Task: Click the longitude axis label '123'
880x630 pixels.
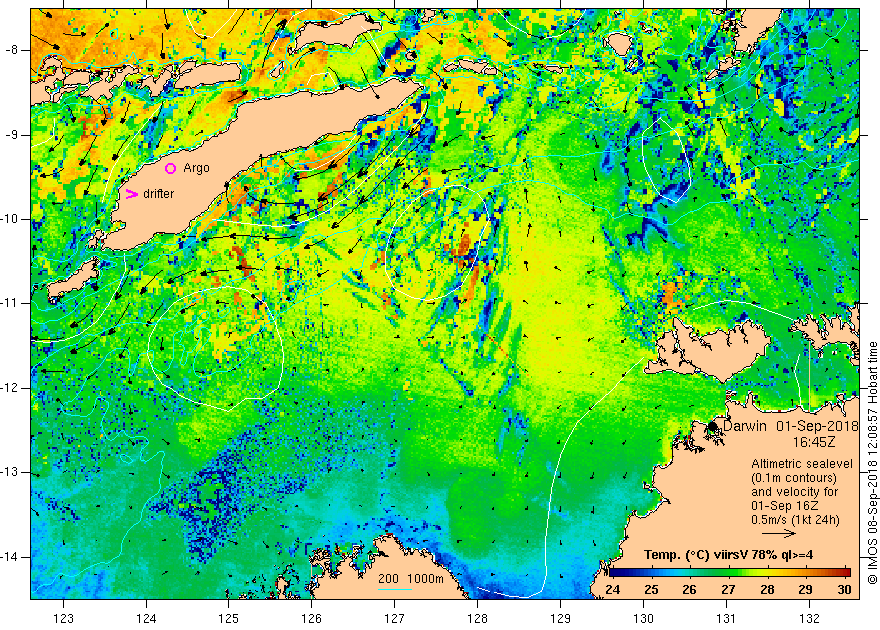Action: point(63,619)
